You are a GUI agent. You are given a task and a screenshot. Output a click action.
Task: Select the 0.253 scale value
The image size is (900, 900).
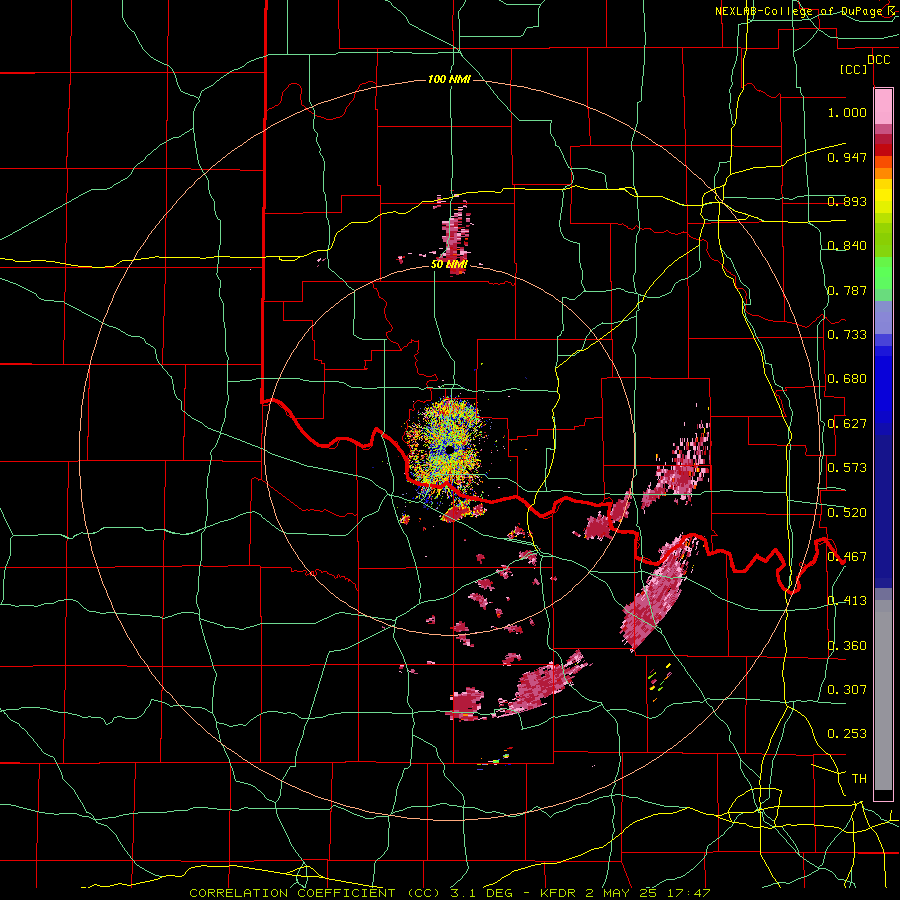(847, 734)
